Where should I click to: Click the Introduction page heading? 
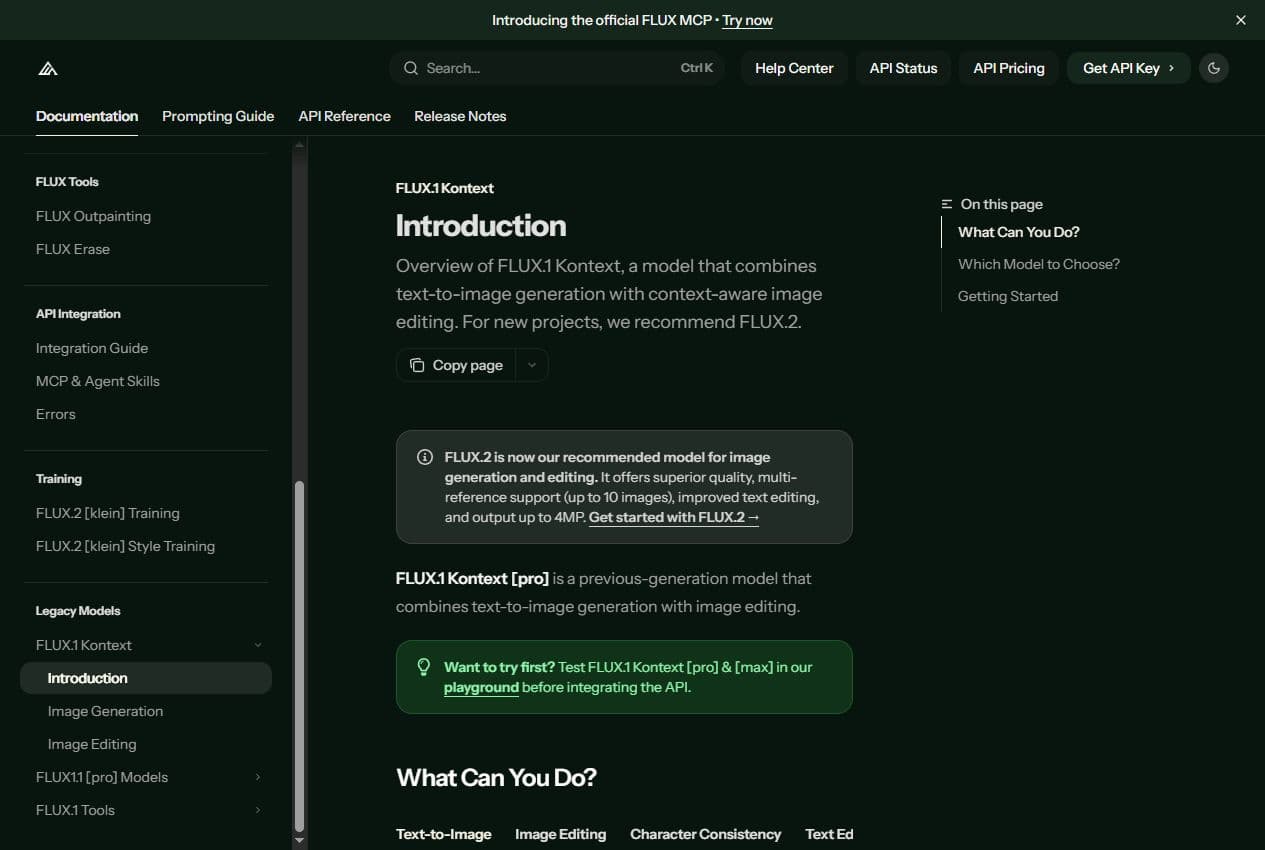point(481,225)
